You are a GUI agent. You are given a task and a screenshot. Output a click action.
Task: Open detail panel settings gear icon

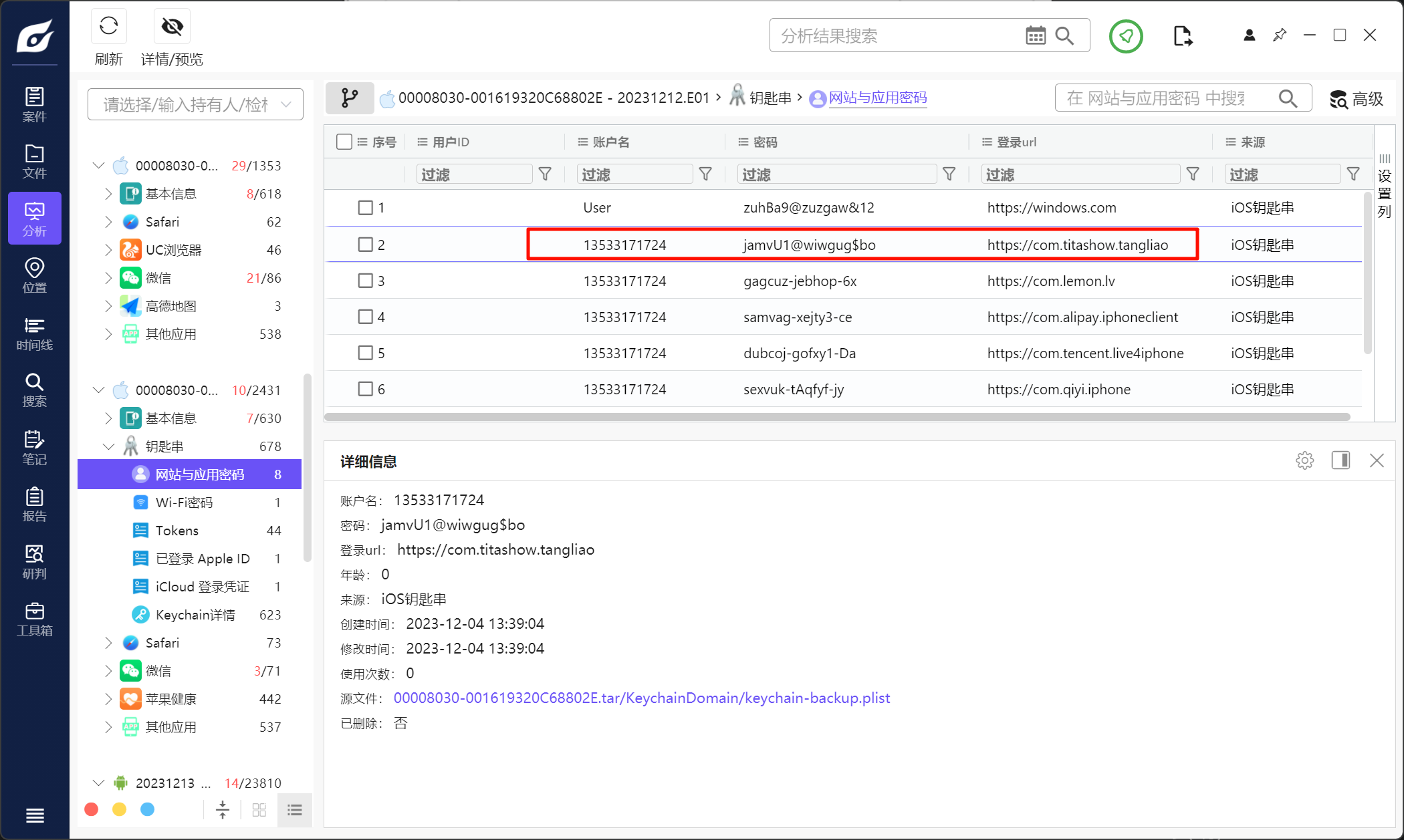point(1304,460)
